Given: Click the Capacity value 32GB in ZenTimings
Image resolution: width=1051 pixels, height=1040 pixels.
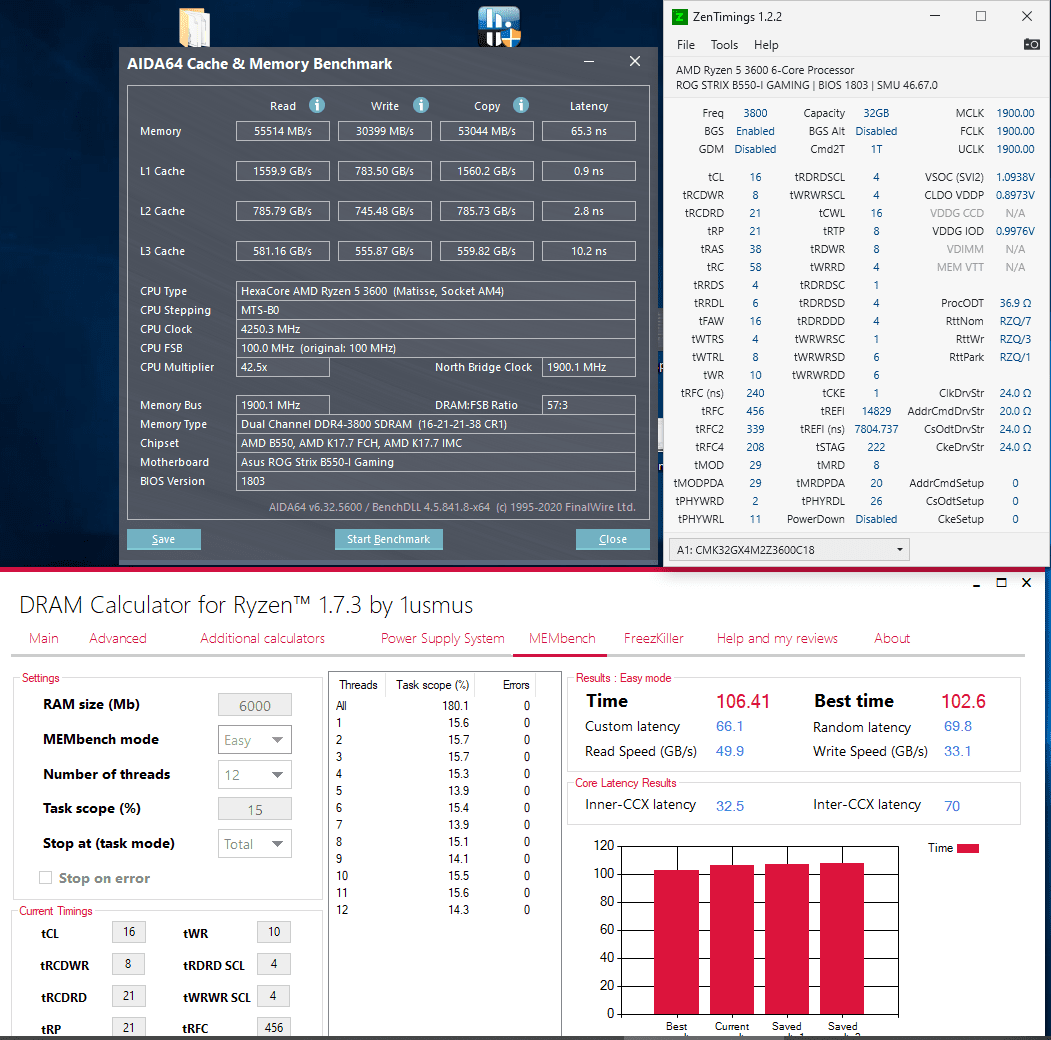Looking at the screenshot, I should (876, 113).
